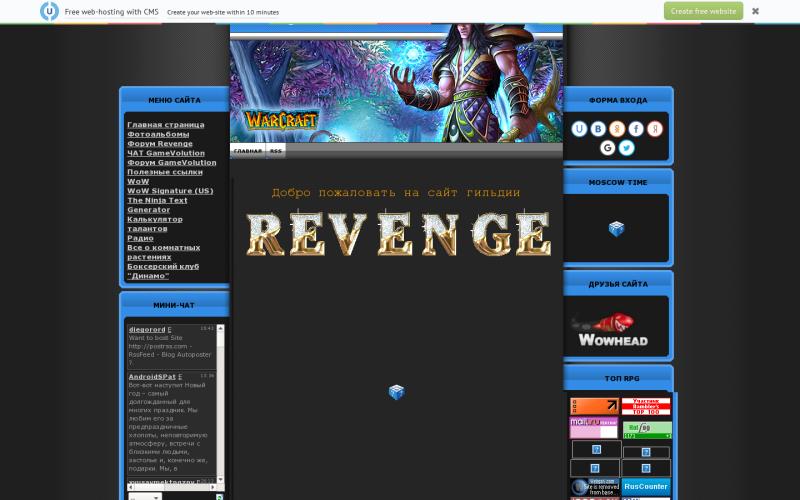Click the Warcraft logo in header
This screenshot has height=500, width=800.
(282, 120)
